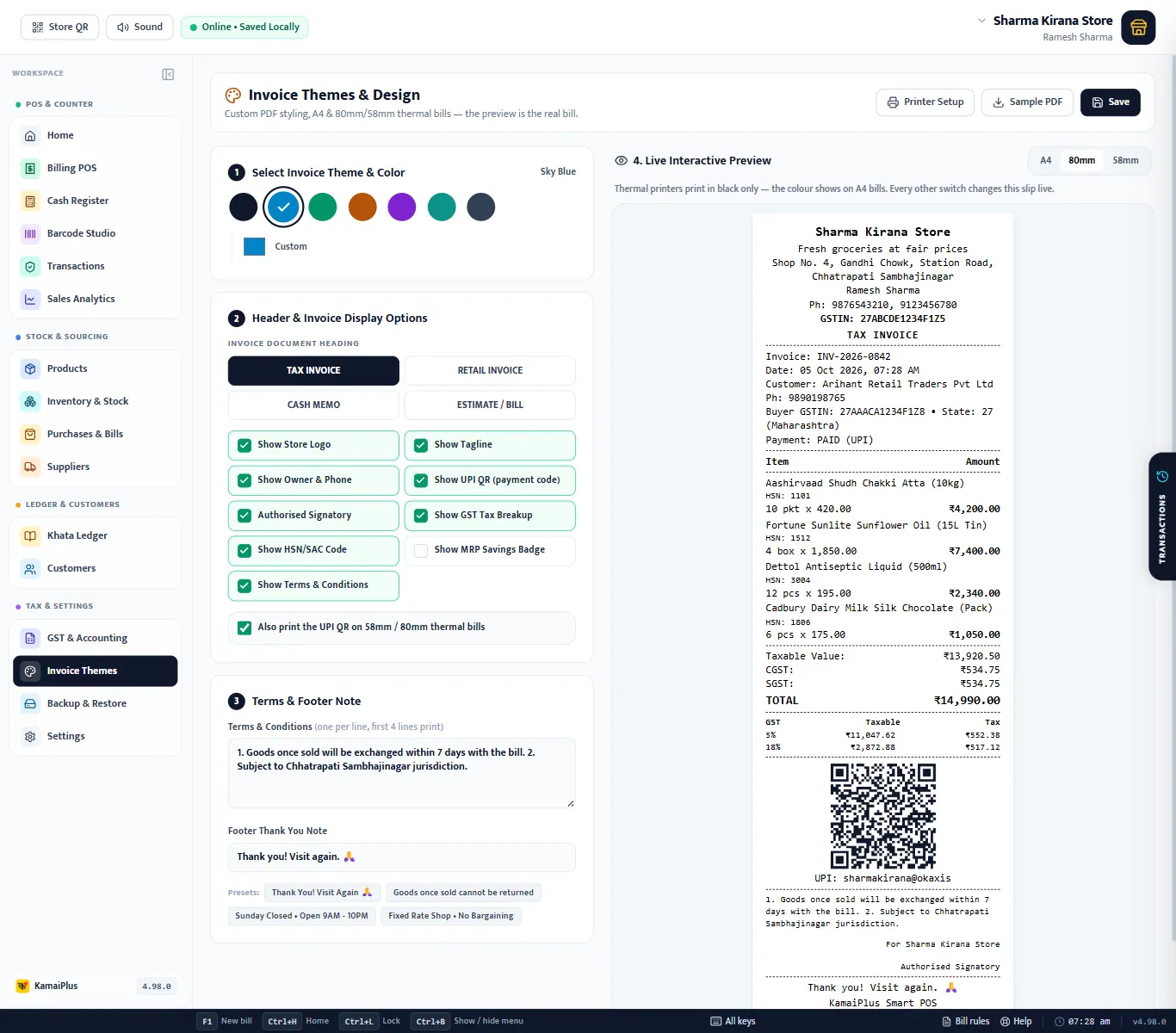Open Suppliers truck icon

(x=30, y=467)
